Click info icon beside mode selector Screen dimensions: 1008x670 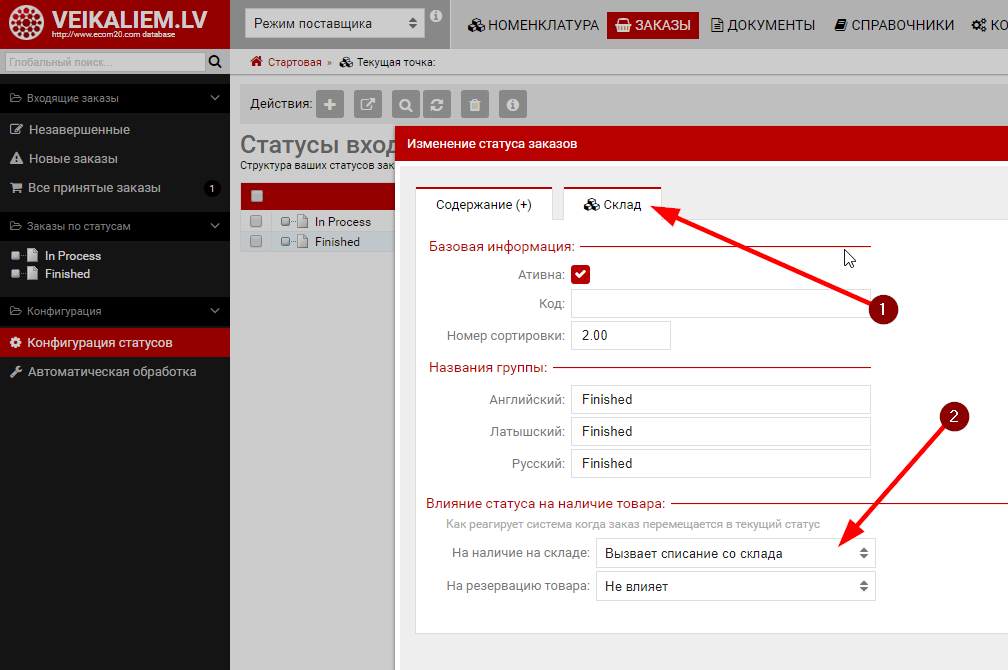coord(435,17)
